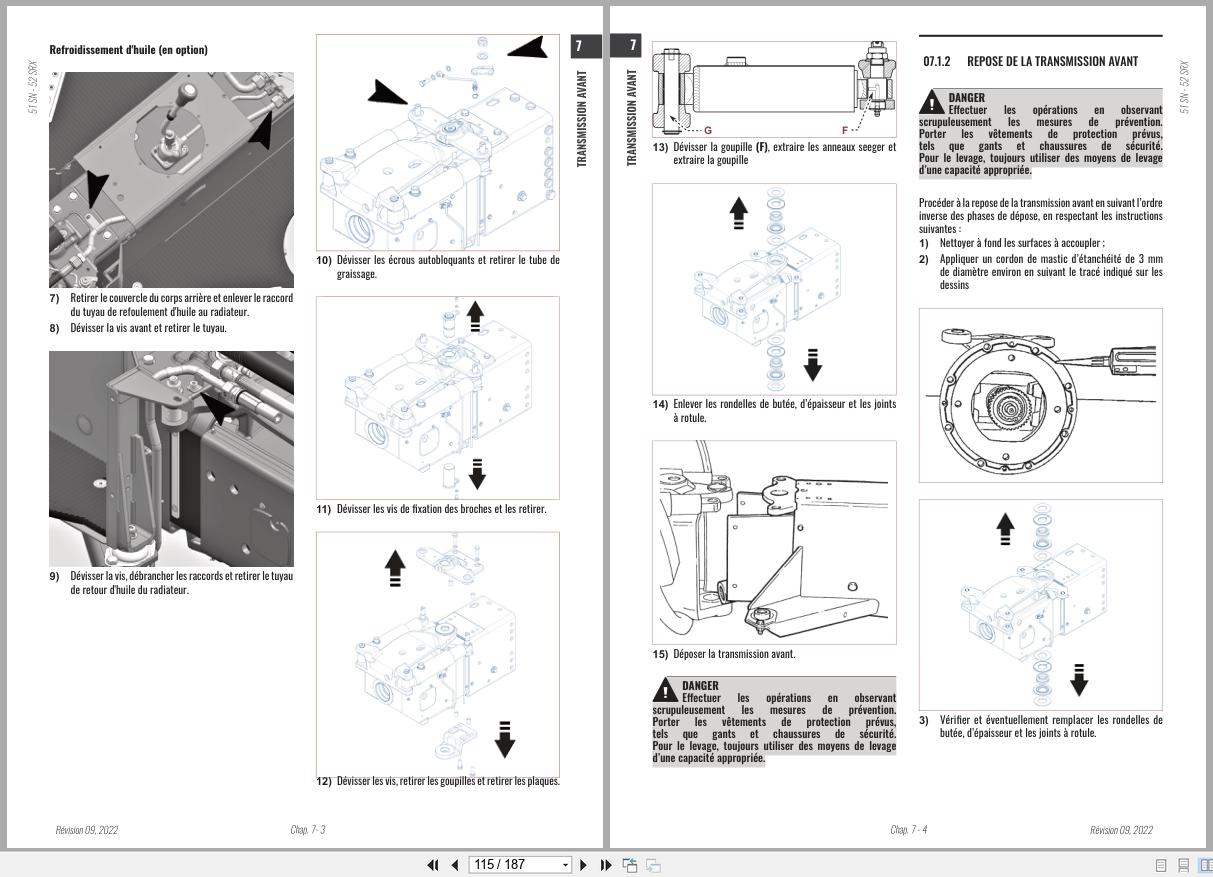Click the transmission support bracket drawing
The width and height of the screenshot is (1213, 877).
tap(774, 541)
